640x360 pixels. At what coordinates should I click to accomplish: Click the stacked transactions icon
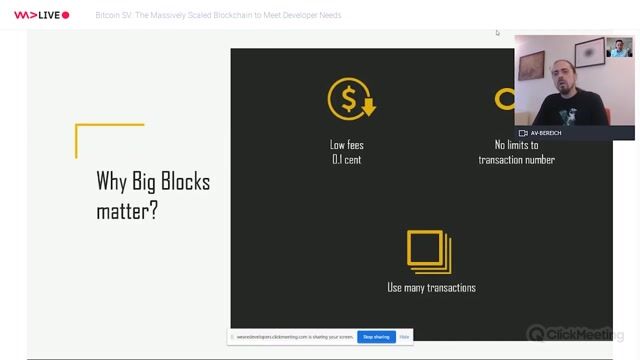tap(429, 252)
